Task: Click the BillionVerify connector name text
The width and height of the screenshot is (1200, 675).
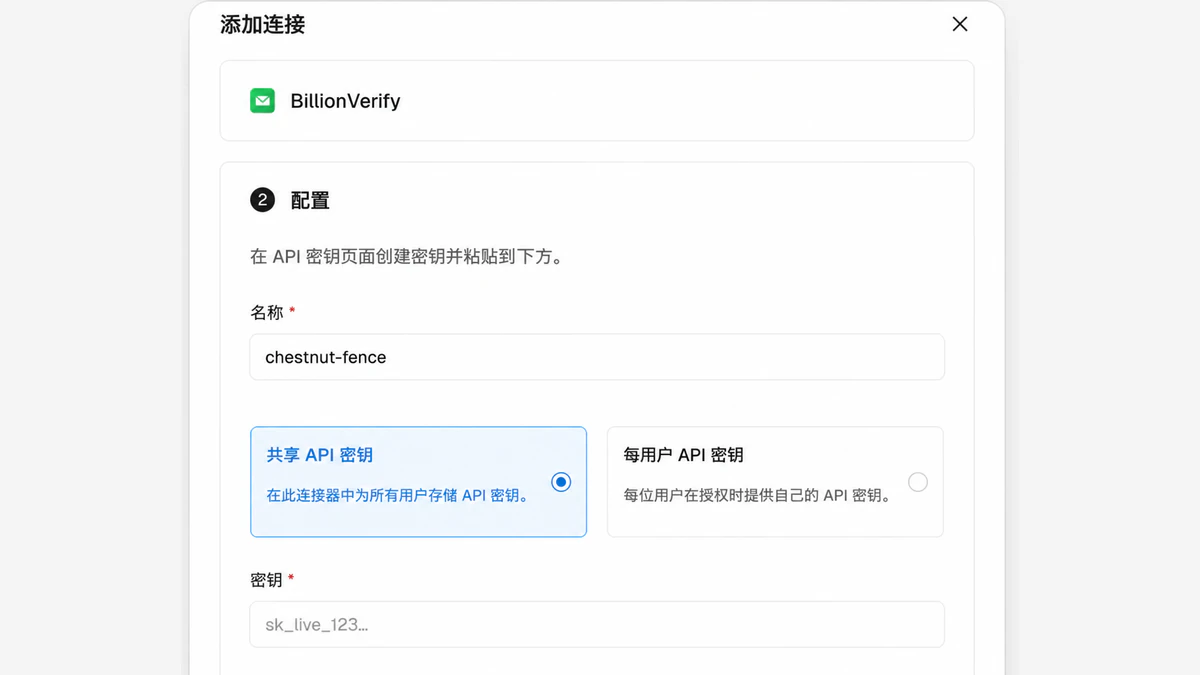Action: pyautogui.click(x=345, y=101)
